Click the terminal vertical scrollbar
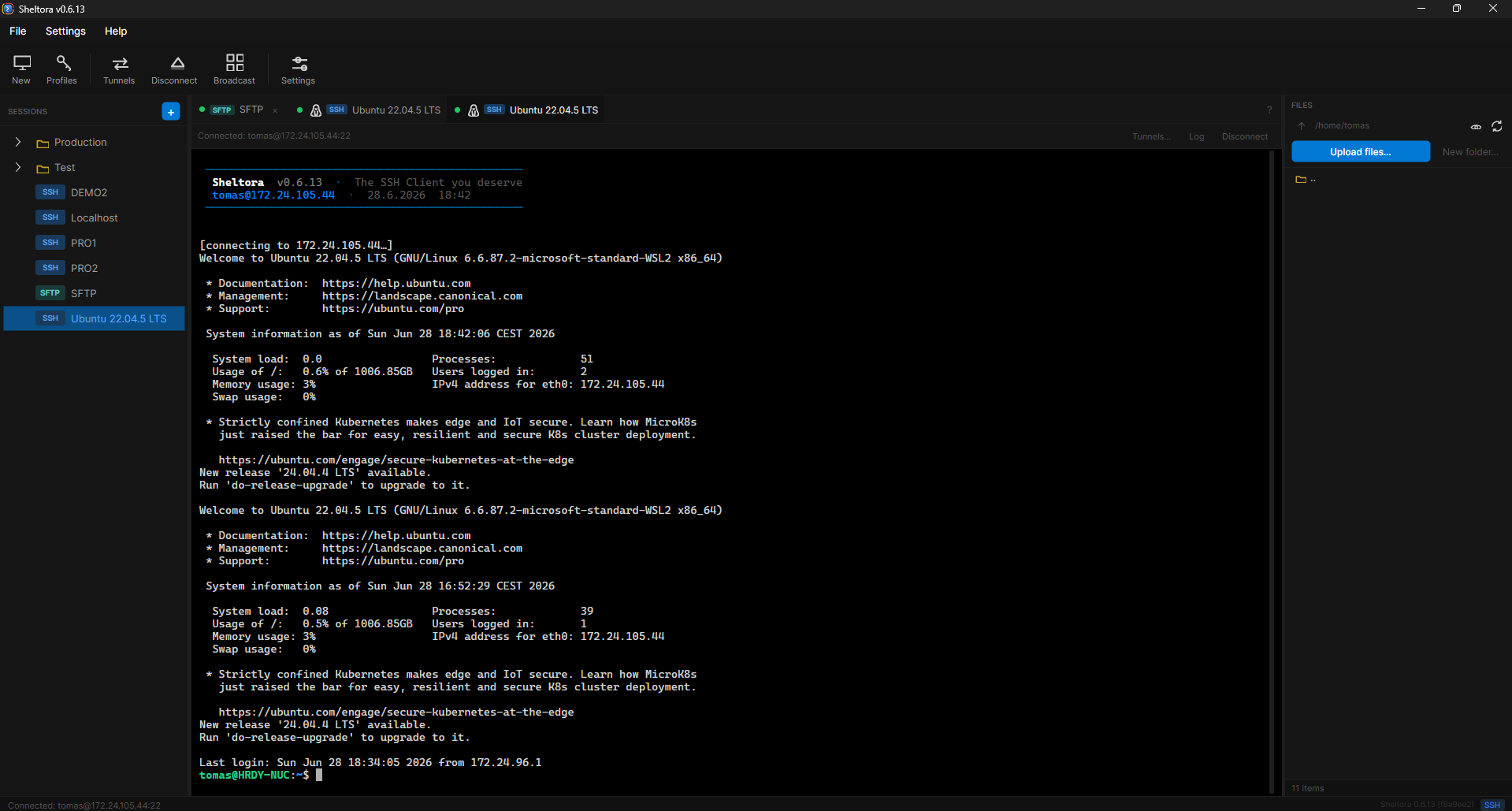This screenshot has height=811, width=1512. (1272, 471)
